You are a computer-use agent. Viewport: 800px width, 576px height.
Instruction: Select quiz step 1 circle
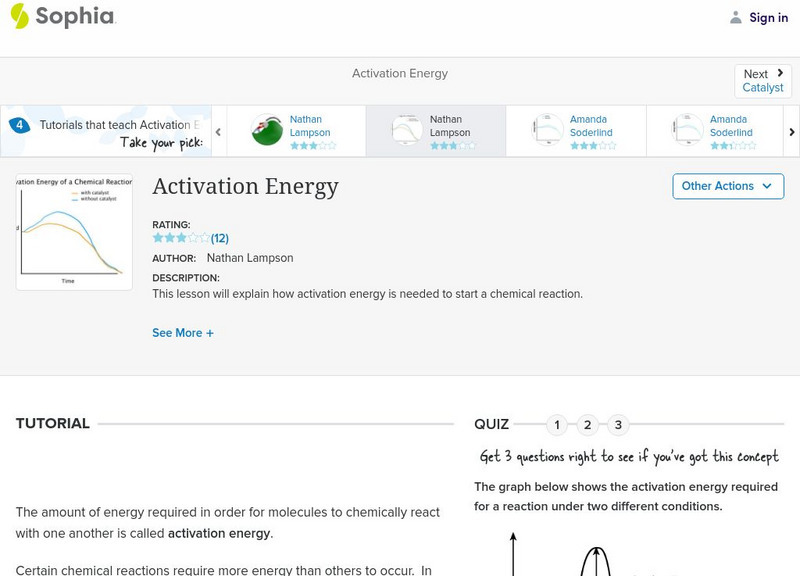point(556,425)
